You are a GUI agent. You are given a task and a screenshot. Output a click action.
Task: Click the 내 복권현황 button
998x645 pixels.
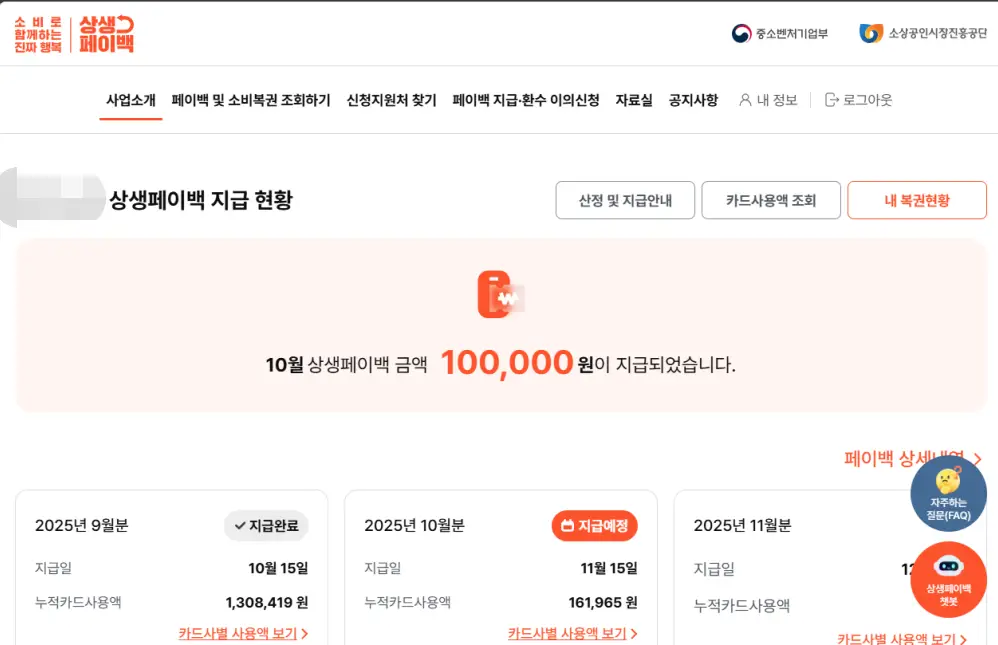[917, 200]
